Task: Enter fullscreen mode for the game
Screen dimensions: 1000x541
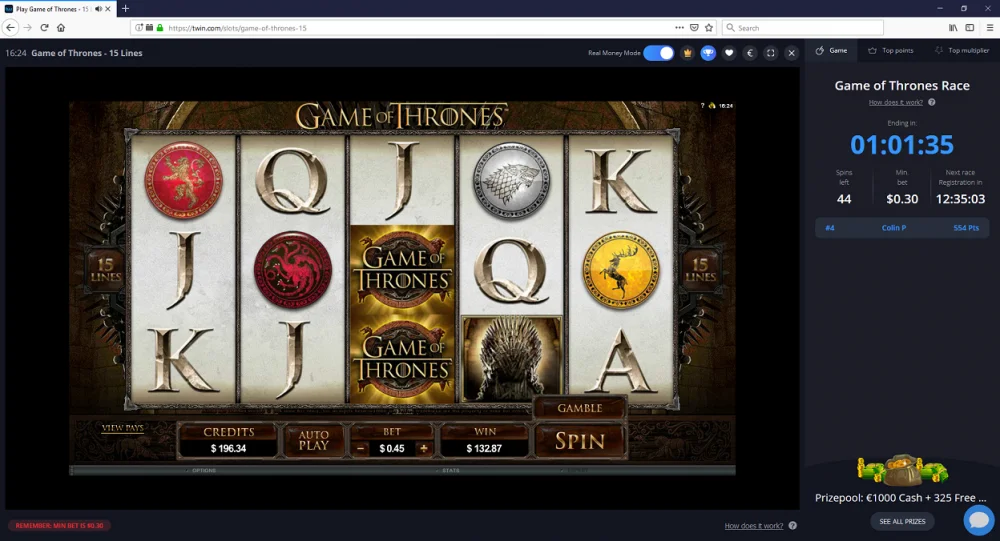Action: tap(770, 53)
